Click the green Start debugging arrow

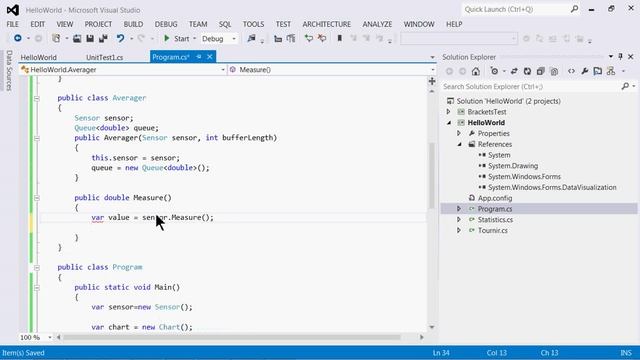(167, 38)
